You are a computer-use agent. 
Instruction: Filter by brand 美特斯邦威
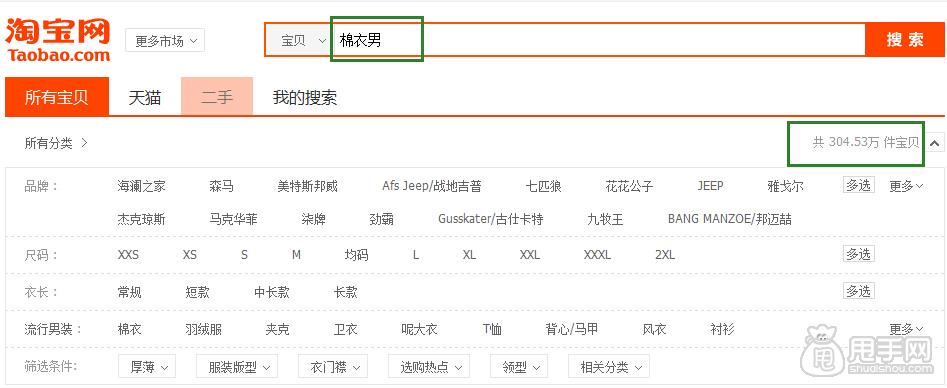click(307, 186)
